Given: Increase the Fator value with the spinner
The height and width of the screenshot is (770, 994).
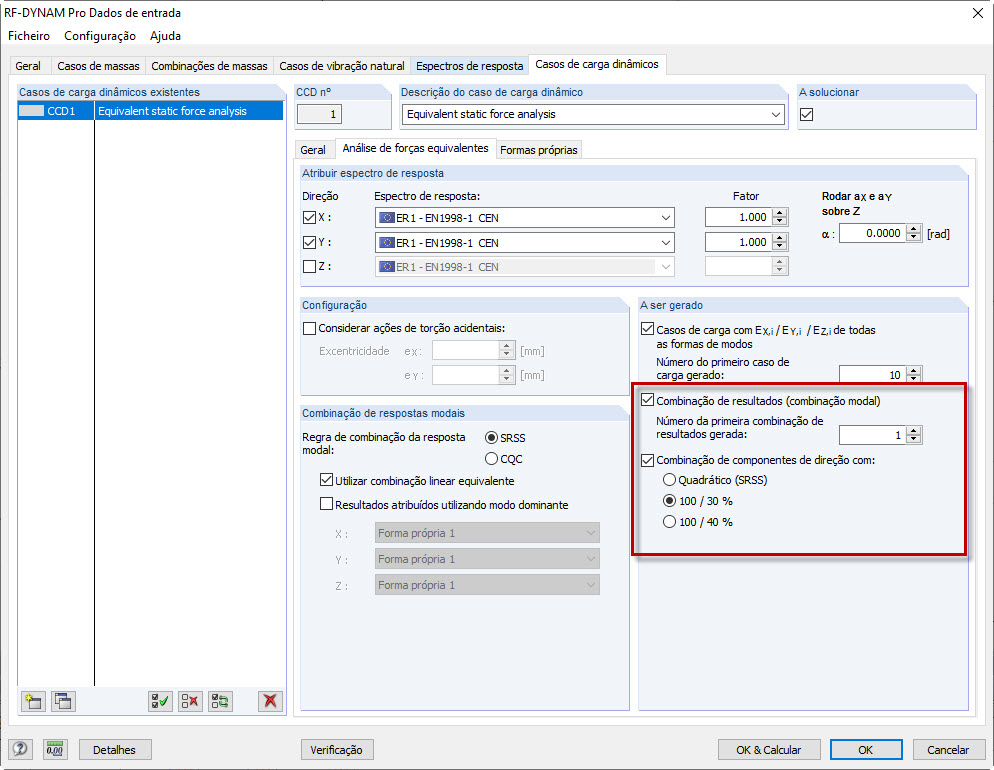Looking at the screenshot, I should tap(781, 213).
